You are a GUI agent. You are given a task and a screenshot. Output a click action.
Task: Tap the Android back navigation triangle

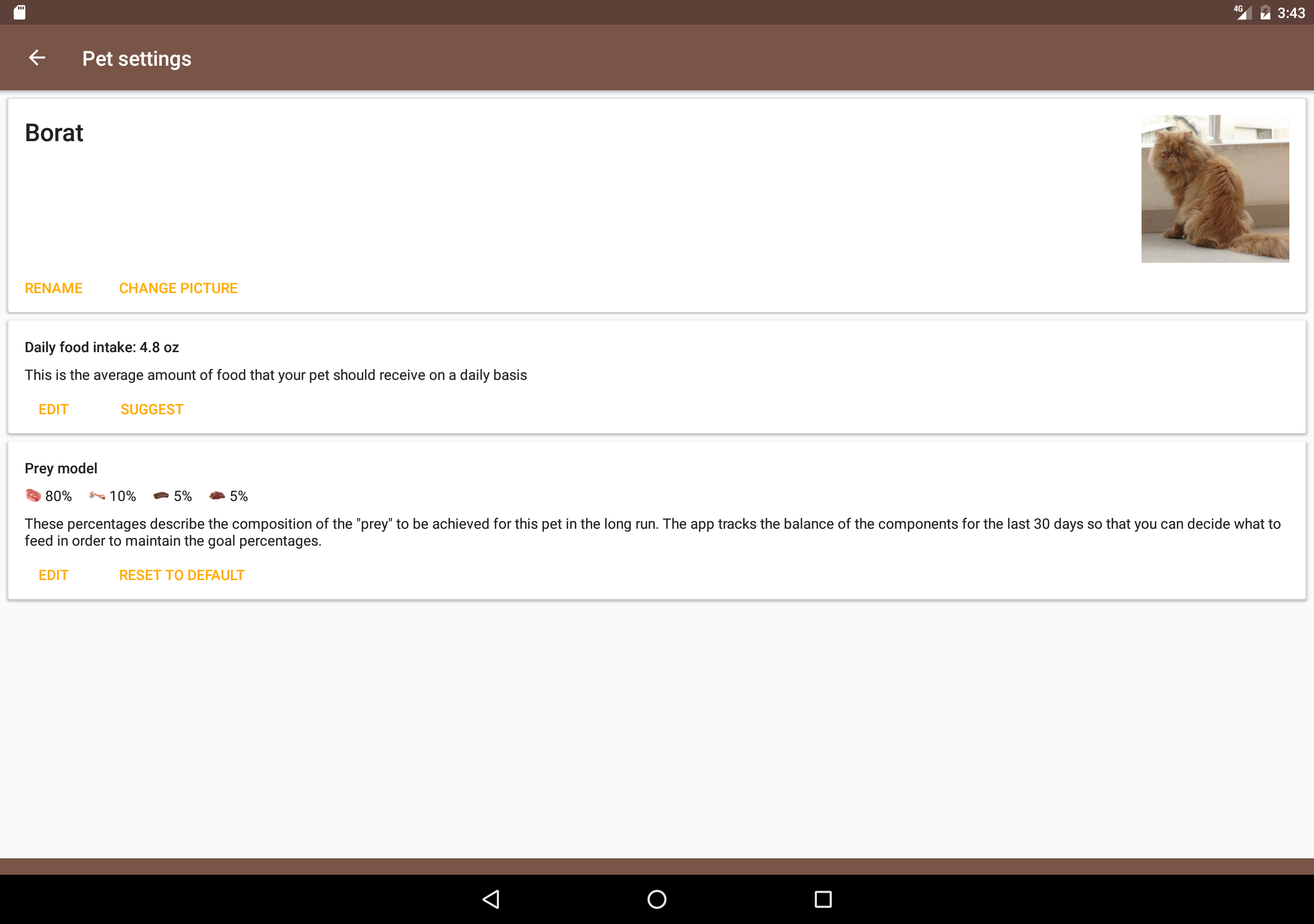click(491, 899)
